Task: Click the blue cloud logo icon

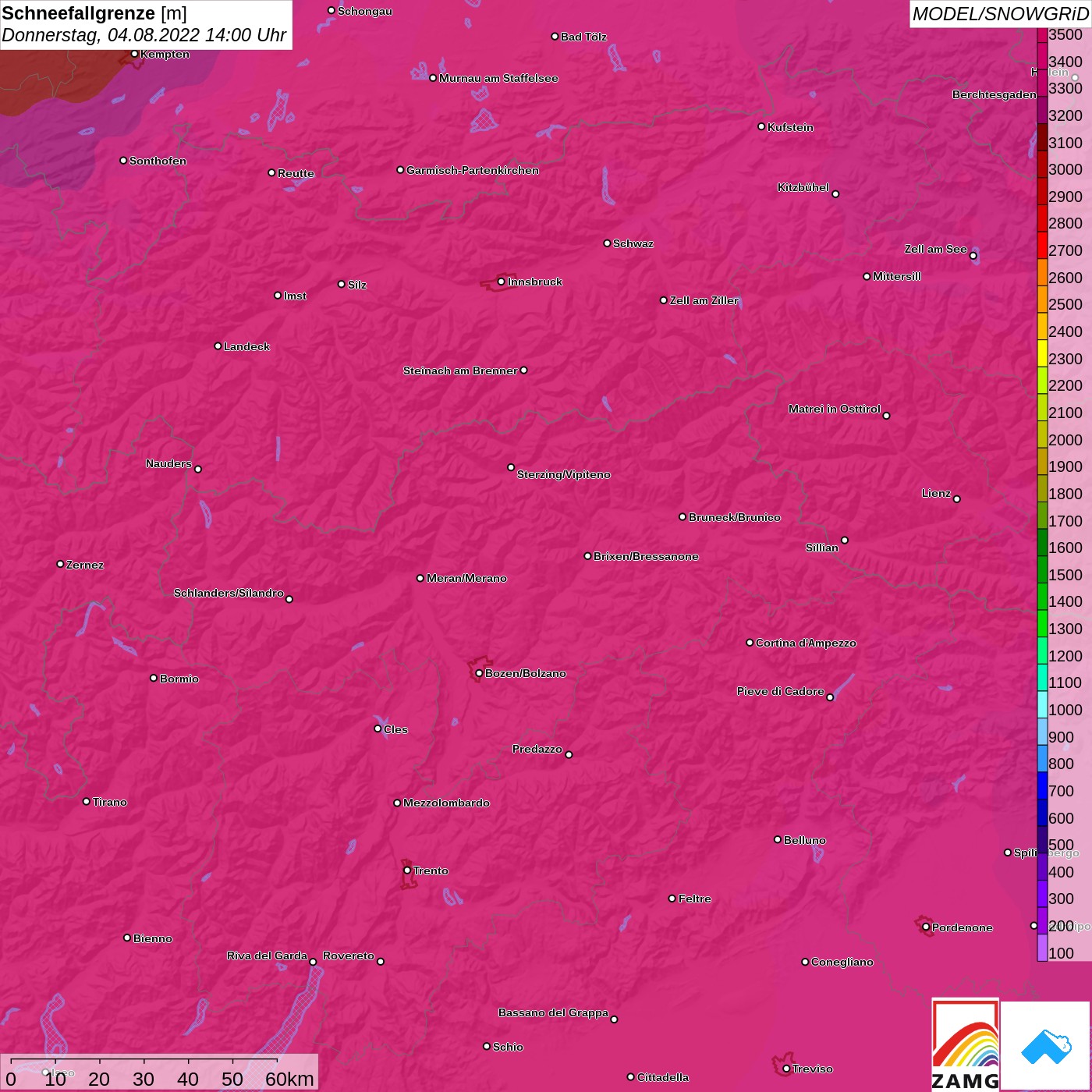Action: (1045, 1046)
